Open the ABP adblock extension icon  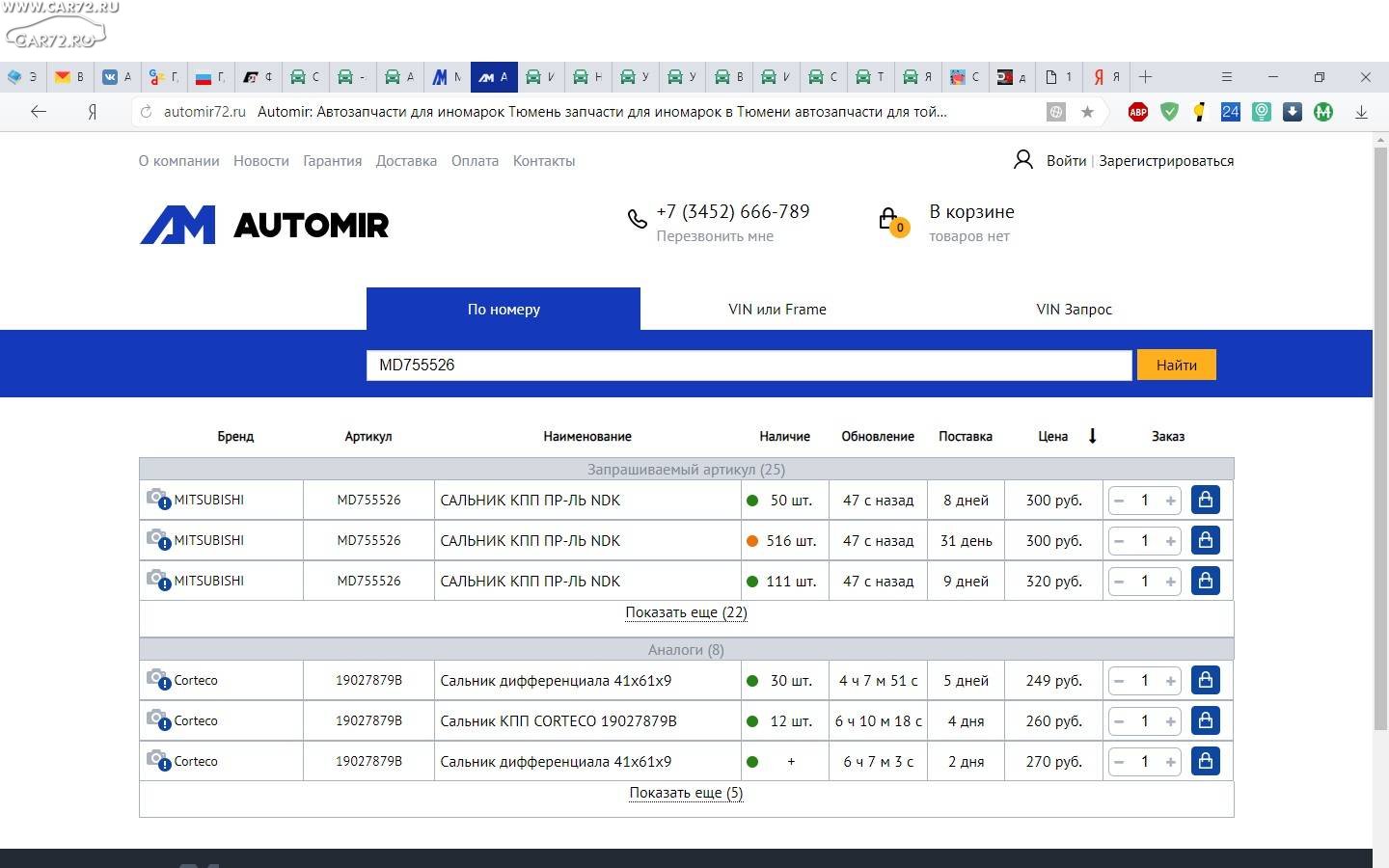(1138, 112)
